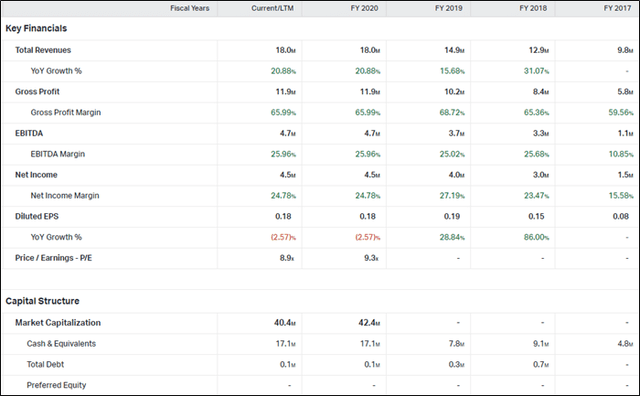Select FY 2020 market cap 42.4M
The width and height of the screenshot is (640, 396).
point(369,323)
